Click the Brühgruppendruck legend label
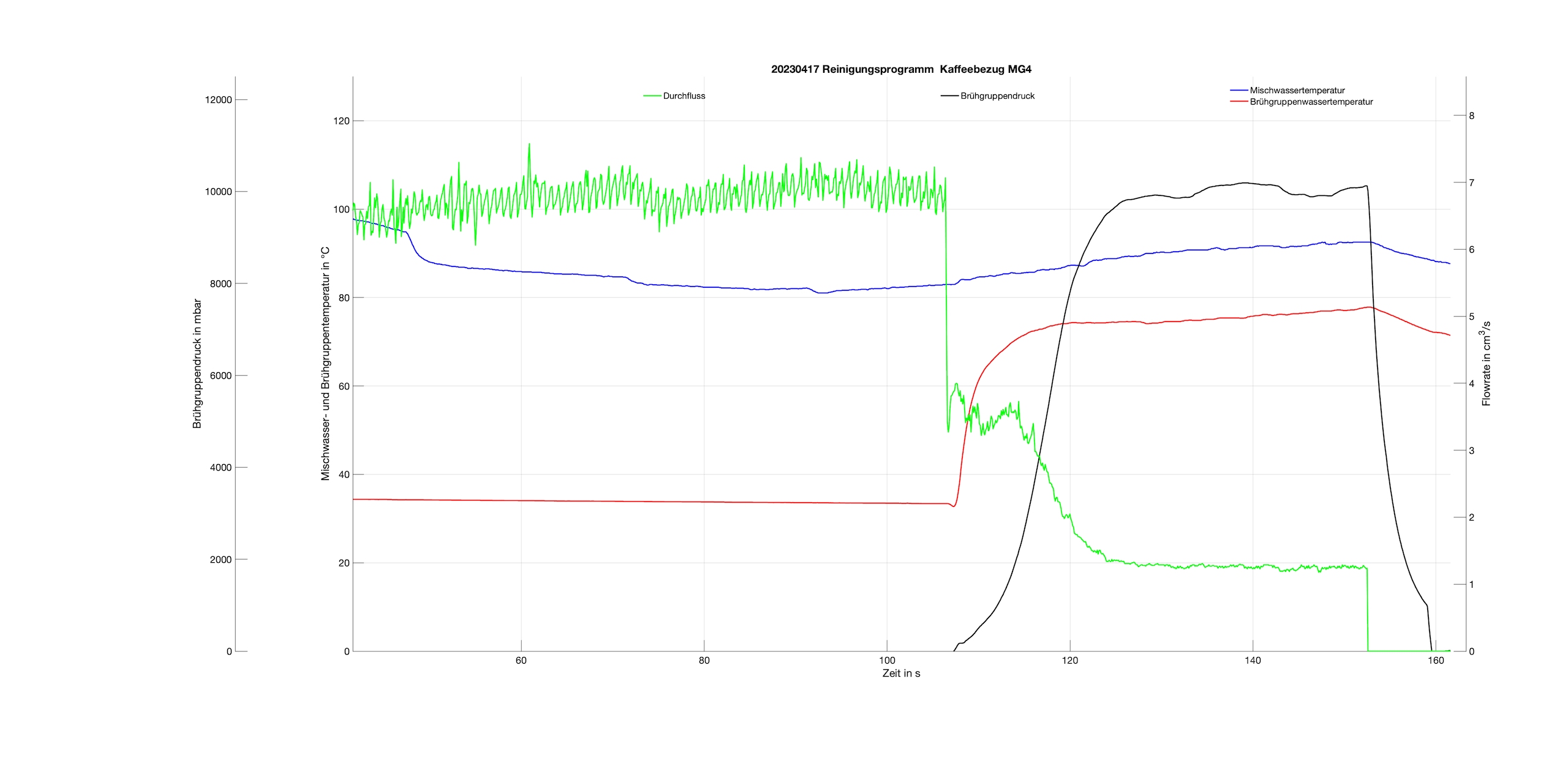The width and height of the screenshot is (1568, 766). [x=997, y=96]
